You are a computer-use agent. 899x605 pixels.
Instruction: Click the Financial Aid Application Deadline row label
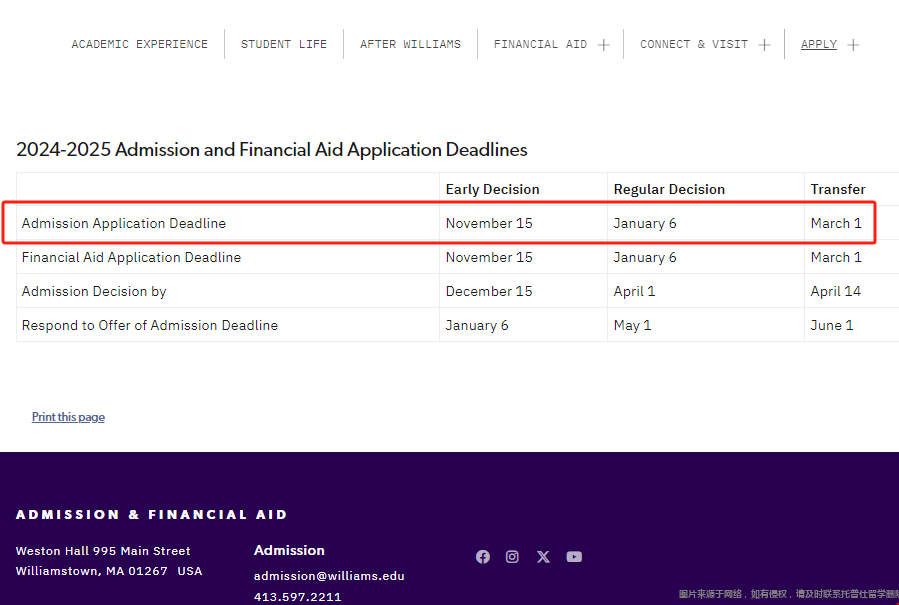tap(131, 257)
